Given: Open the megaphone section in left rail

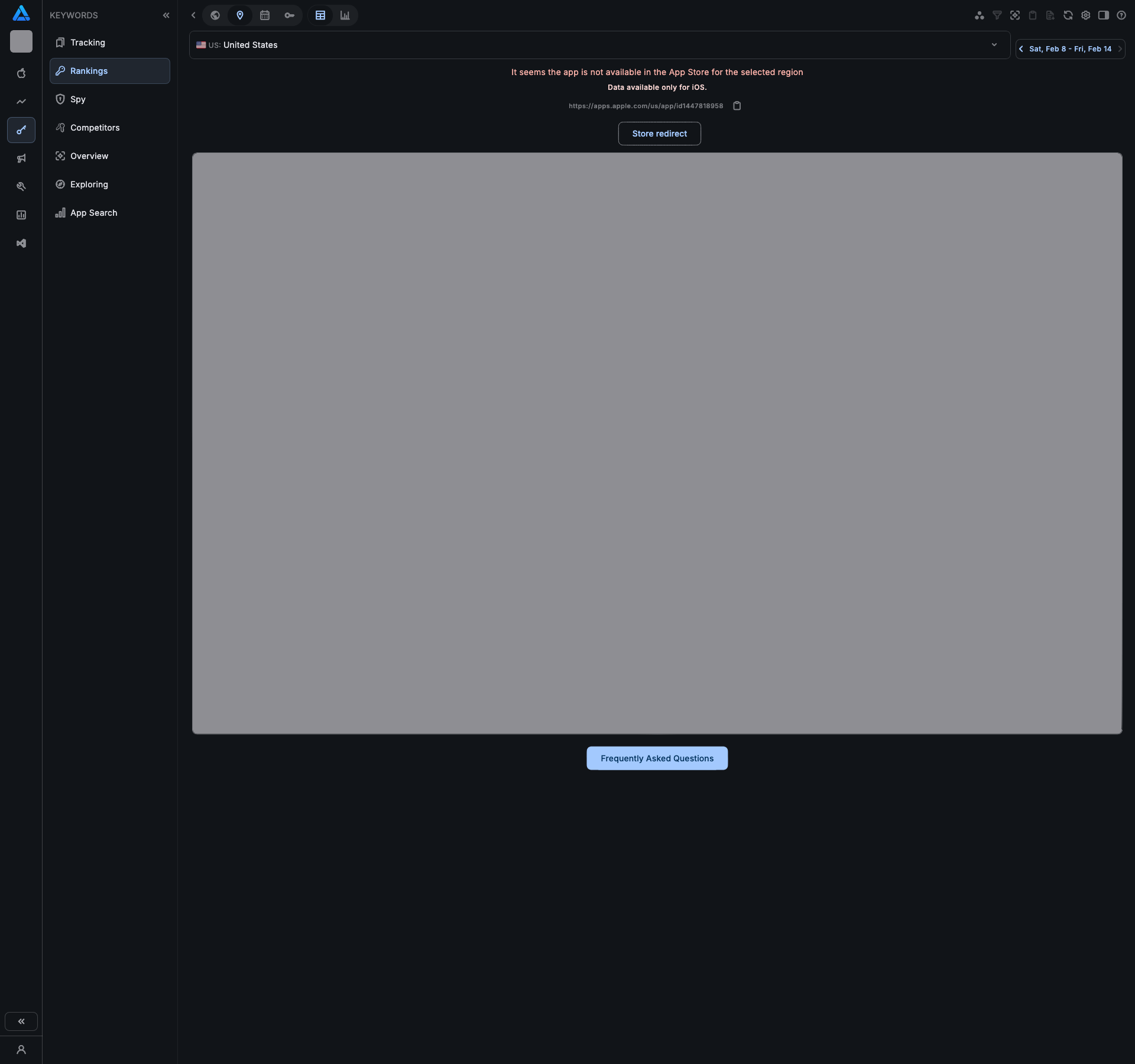Looking at the screenshot, I should (21, 158).
